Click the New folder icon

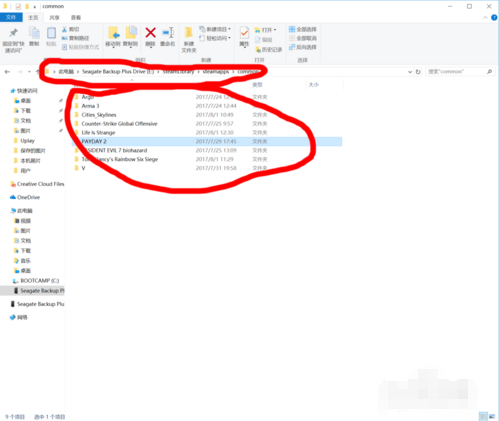click(189, 33)
